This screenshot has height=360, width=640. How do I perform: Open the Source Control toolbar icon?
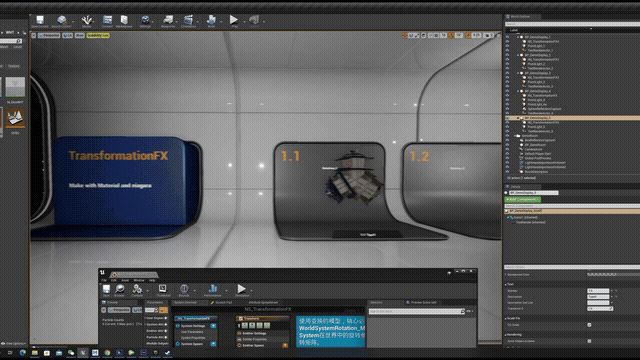pos(62,21)
